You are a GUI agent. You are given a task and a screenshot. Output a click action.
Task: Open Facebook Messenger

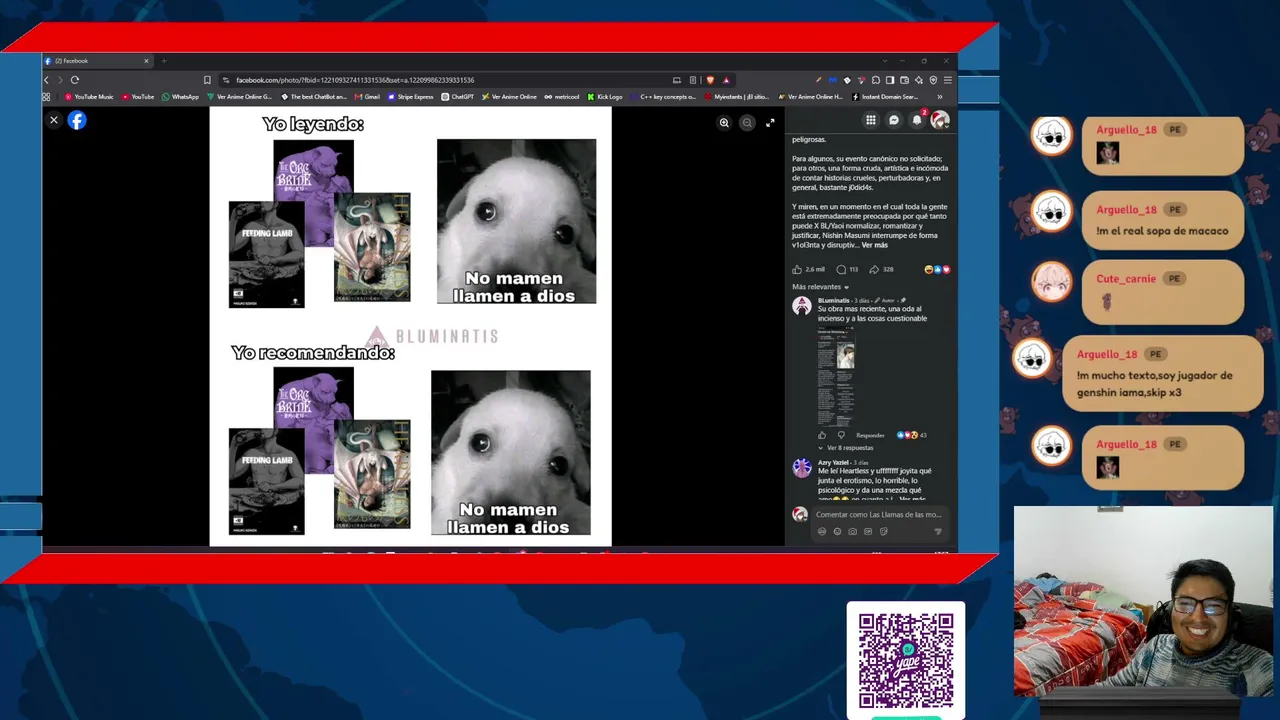[x=894, y=120]
